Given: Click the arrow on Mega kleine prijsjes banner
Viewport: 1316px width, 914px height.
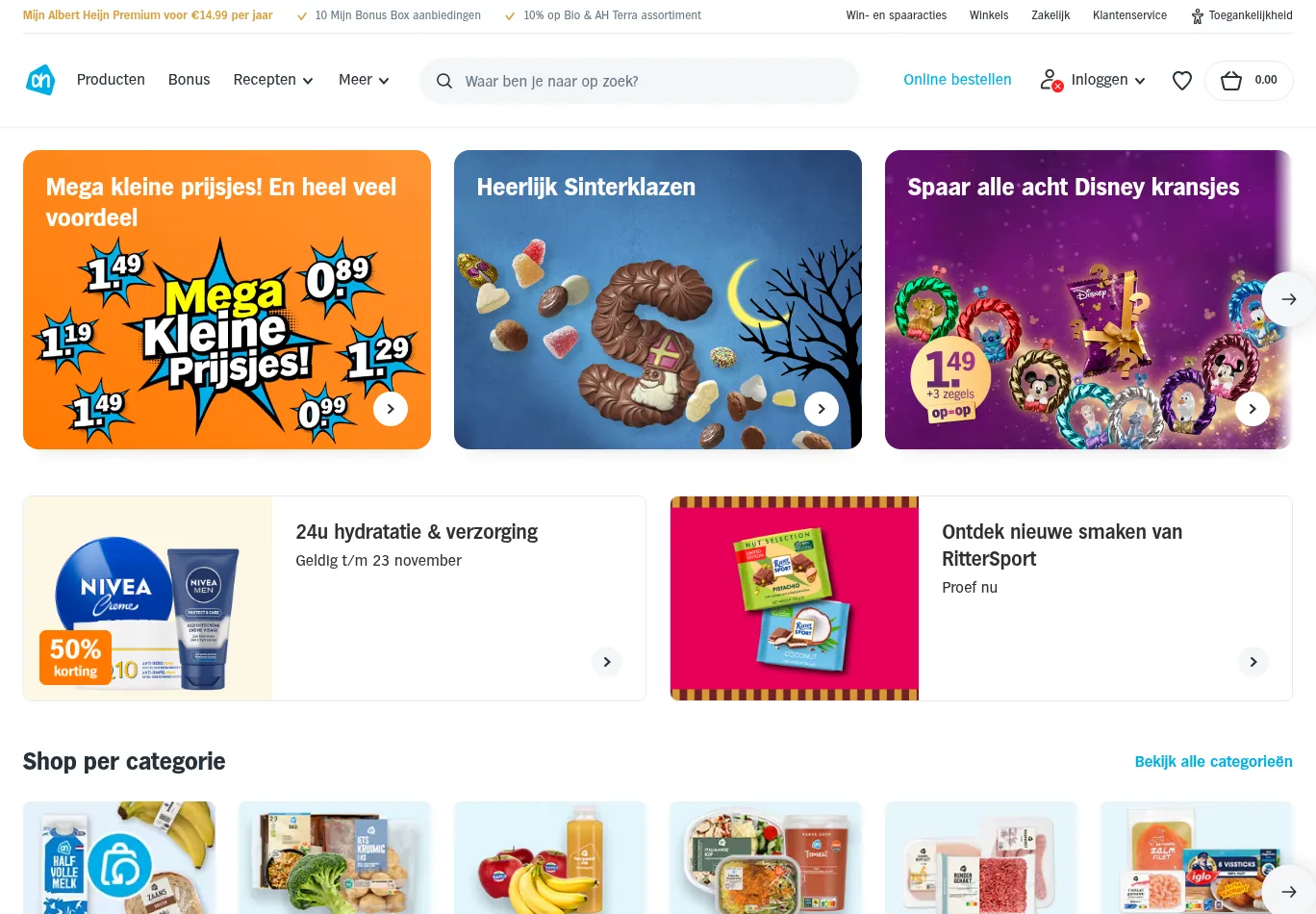Looking at the screenshot, I should (x=391, y=409).
